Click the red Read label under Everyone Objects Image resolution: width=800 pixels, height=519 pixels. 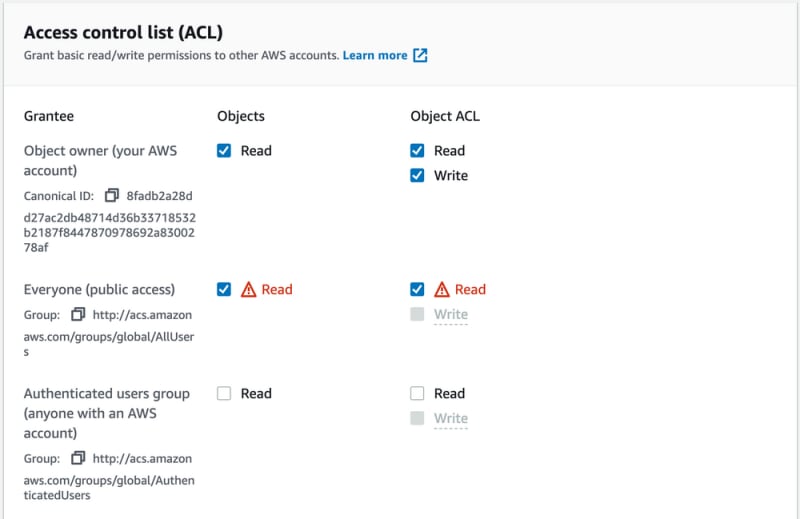(x=277, y=289)
